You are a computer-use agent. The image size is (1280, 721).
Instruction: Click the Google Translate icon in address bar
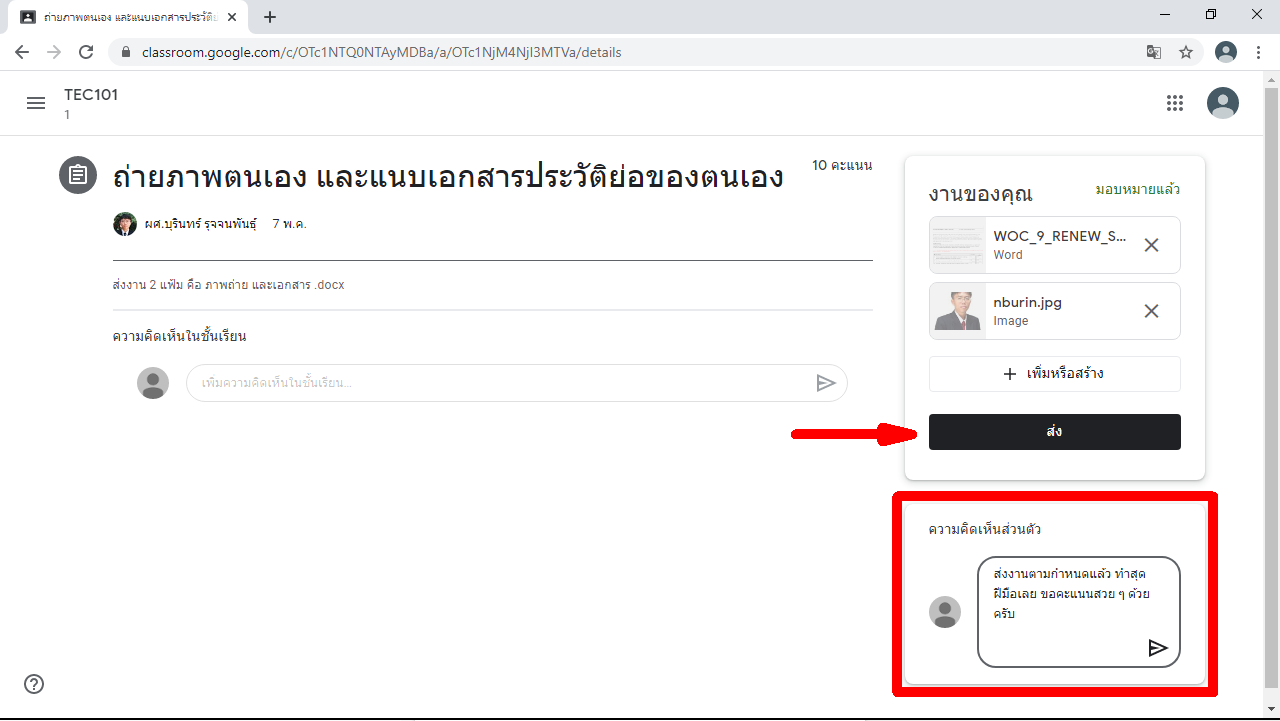click(1154, 52)
